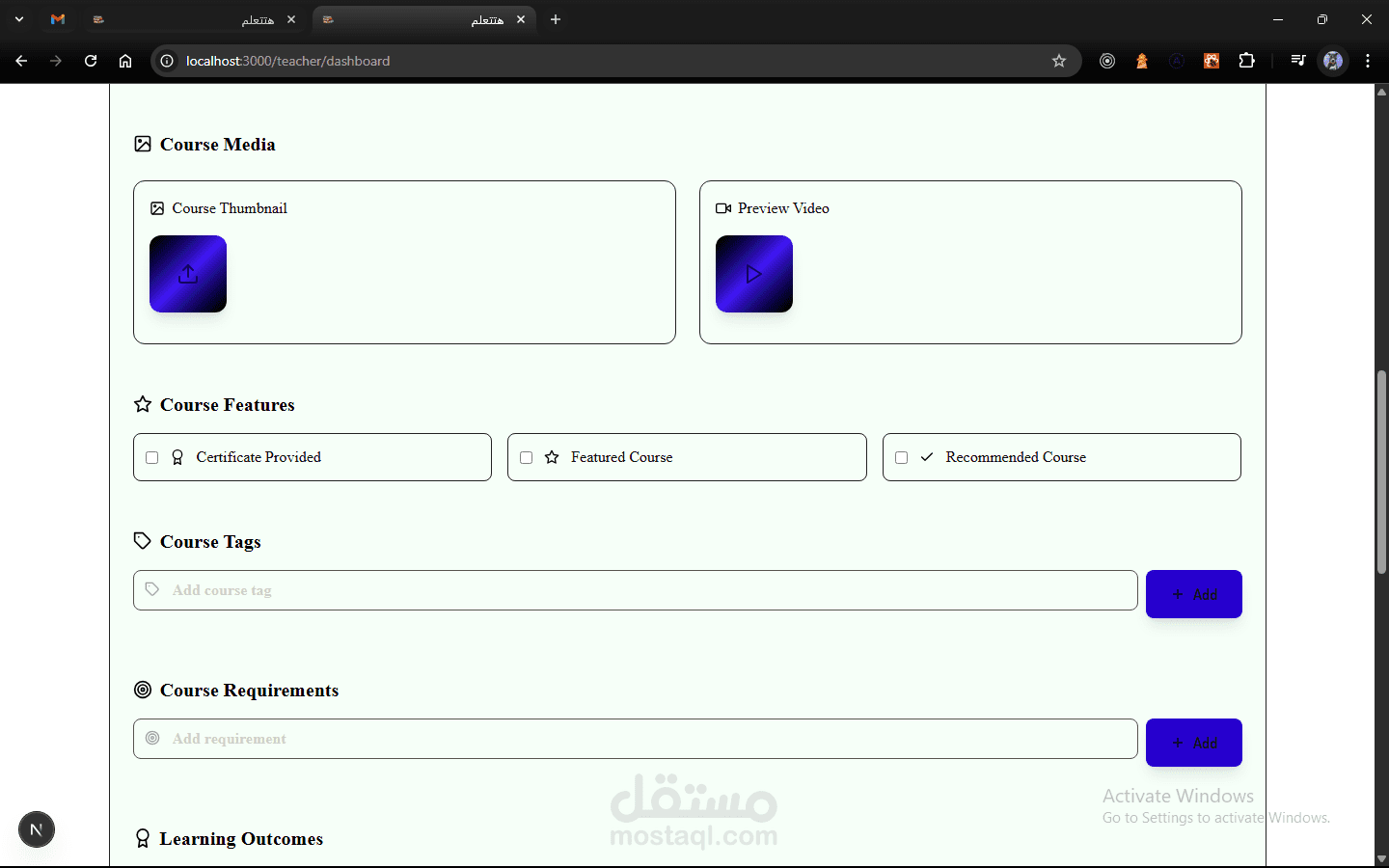This screenshot has width=1389, height=868.
Task: Enable the Certificate Provided checkbox
Action: 151,457
